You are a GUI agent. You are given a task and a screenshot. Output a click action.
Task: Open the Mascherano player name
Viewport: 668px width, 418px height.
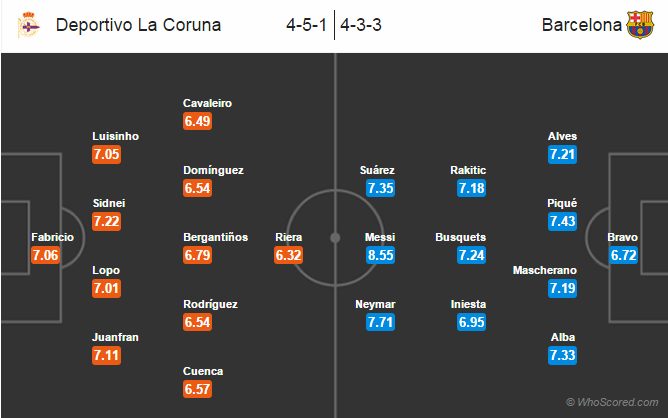pos(546,270)
